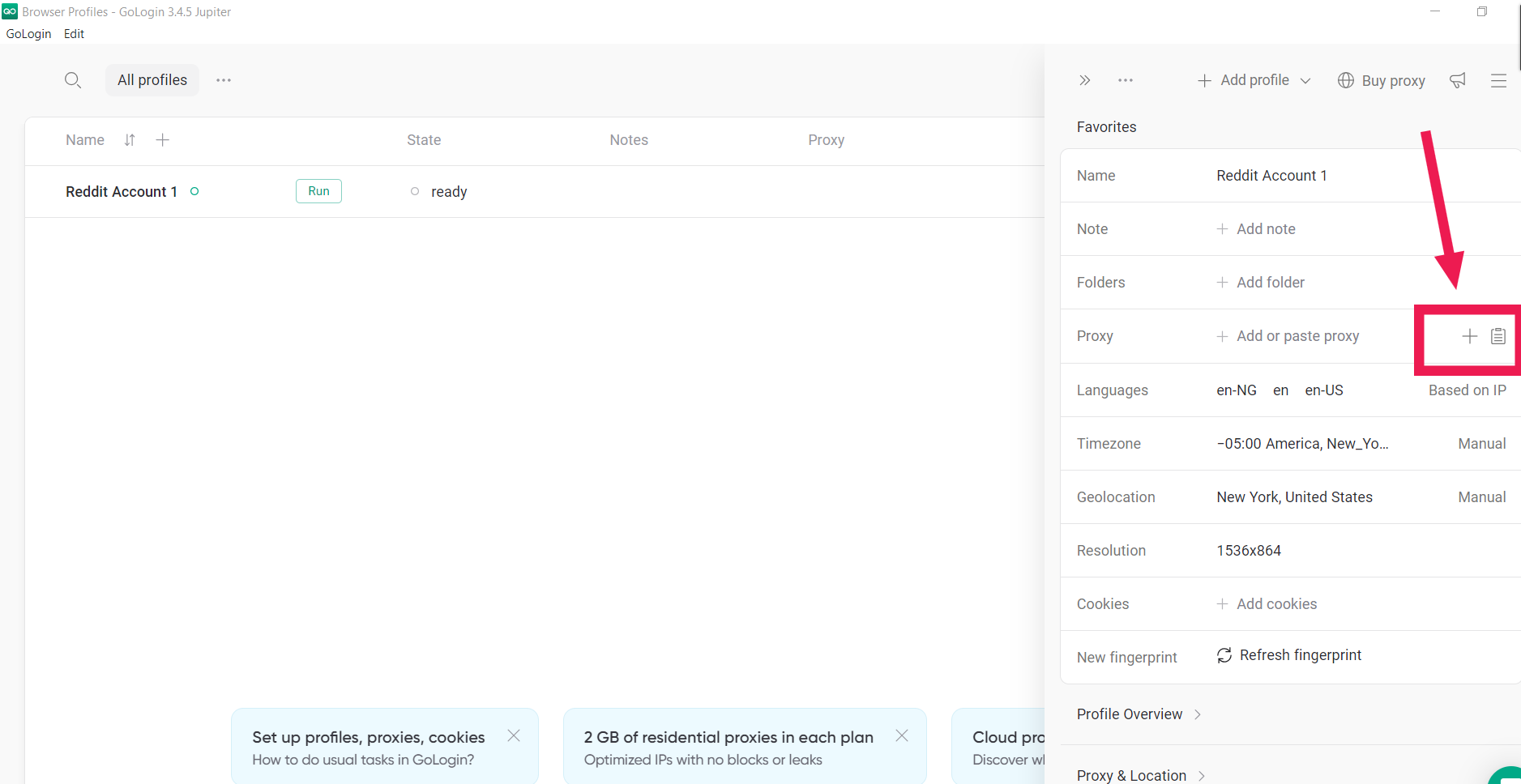The height and width of the screenshot is (784, 1521).
Task: Open the search magnifier icon
Action: click(x=73, y=80)
